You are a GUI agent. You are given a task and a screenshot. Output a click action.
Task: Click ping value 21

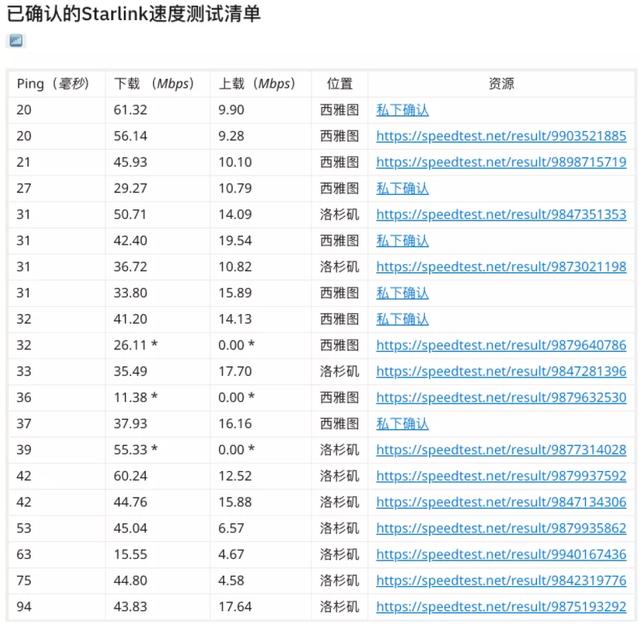tap(23, 162)
